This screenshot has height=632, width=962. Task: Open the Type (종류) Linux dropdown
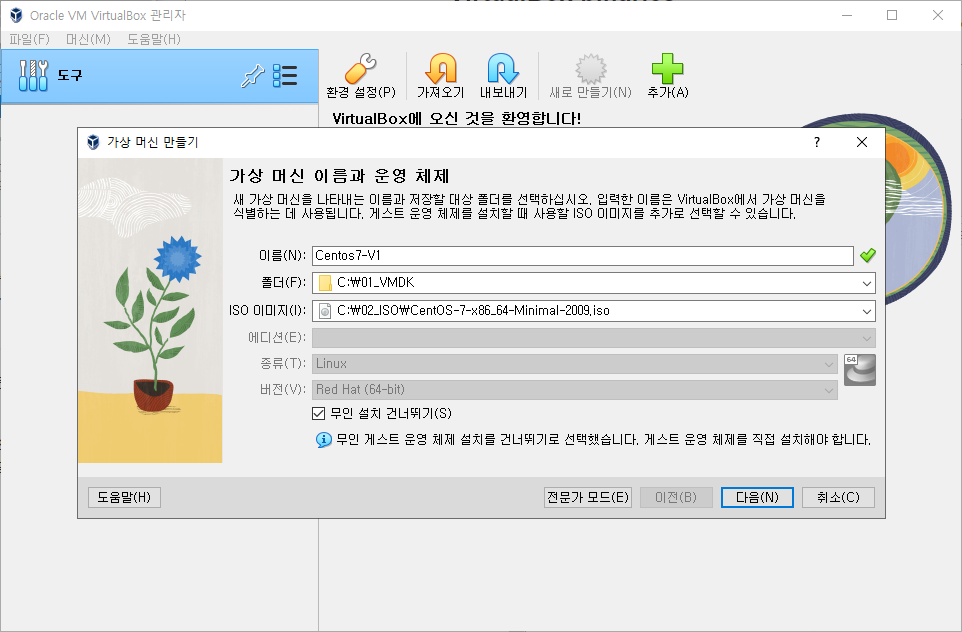pyautogui.click(x=575, y=364)
